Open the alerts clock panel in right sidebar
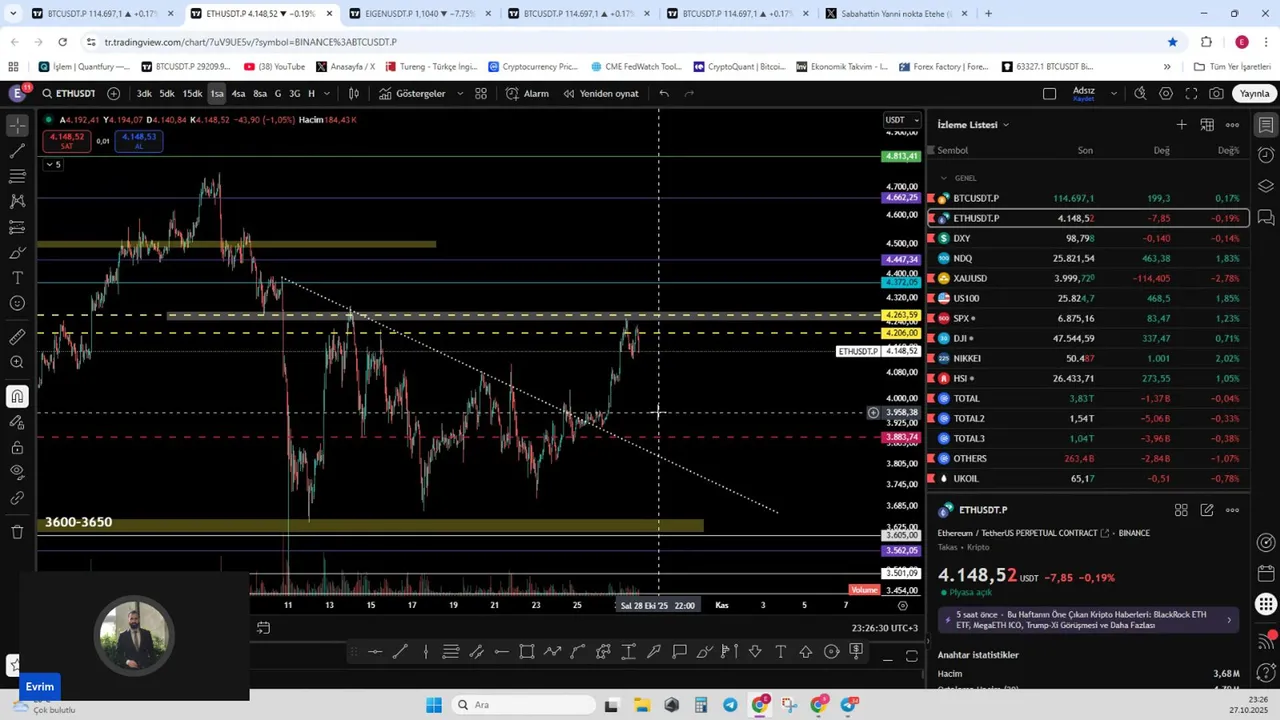 [1266, 155]
